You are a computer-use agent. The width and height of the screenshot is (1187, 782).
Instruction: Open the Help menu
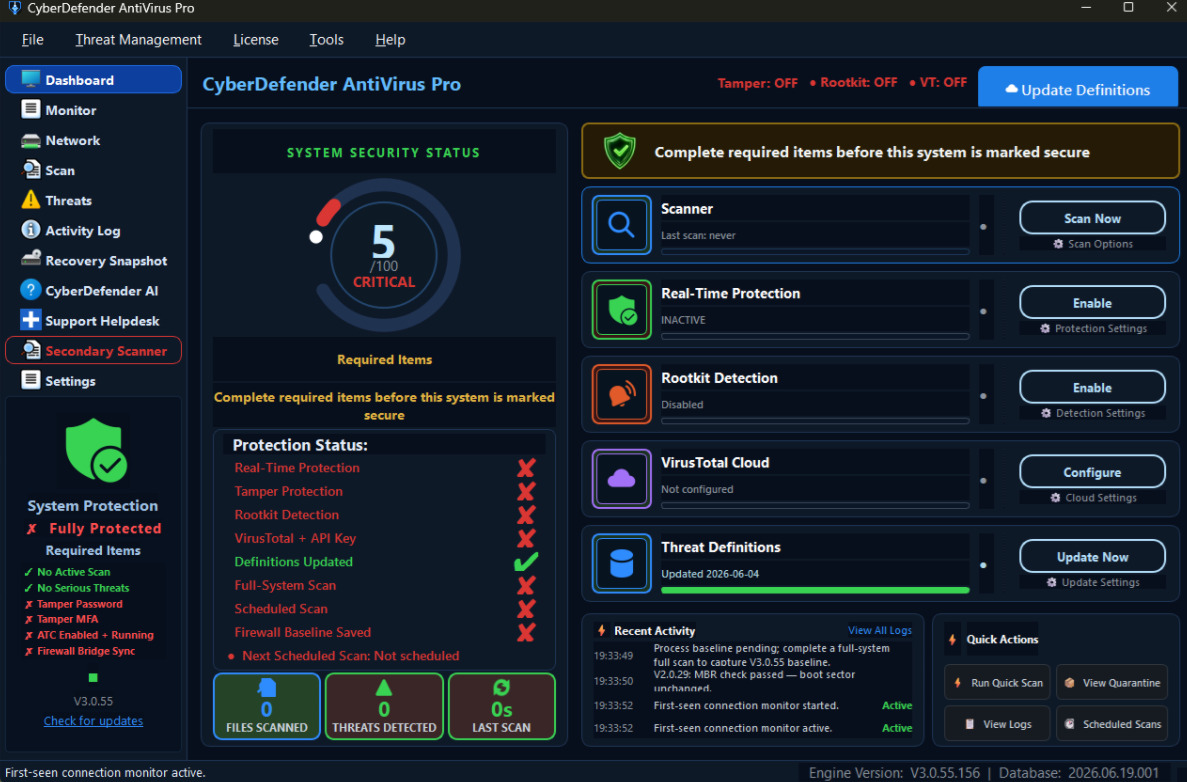click(x=390, y=39)
